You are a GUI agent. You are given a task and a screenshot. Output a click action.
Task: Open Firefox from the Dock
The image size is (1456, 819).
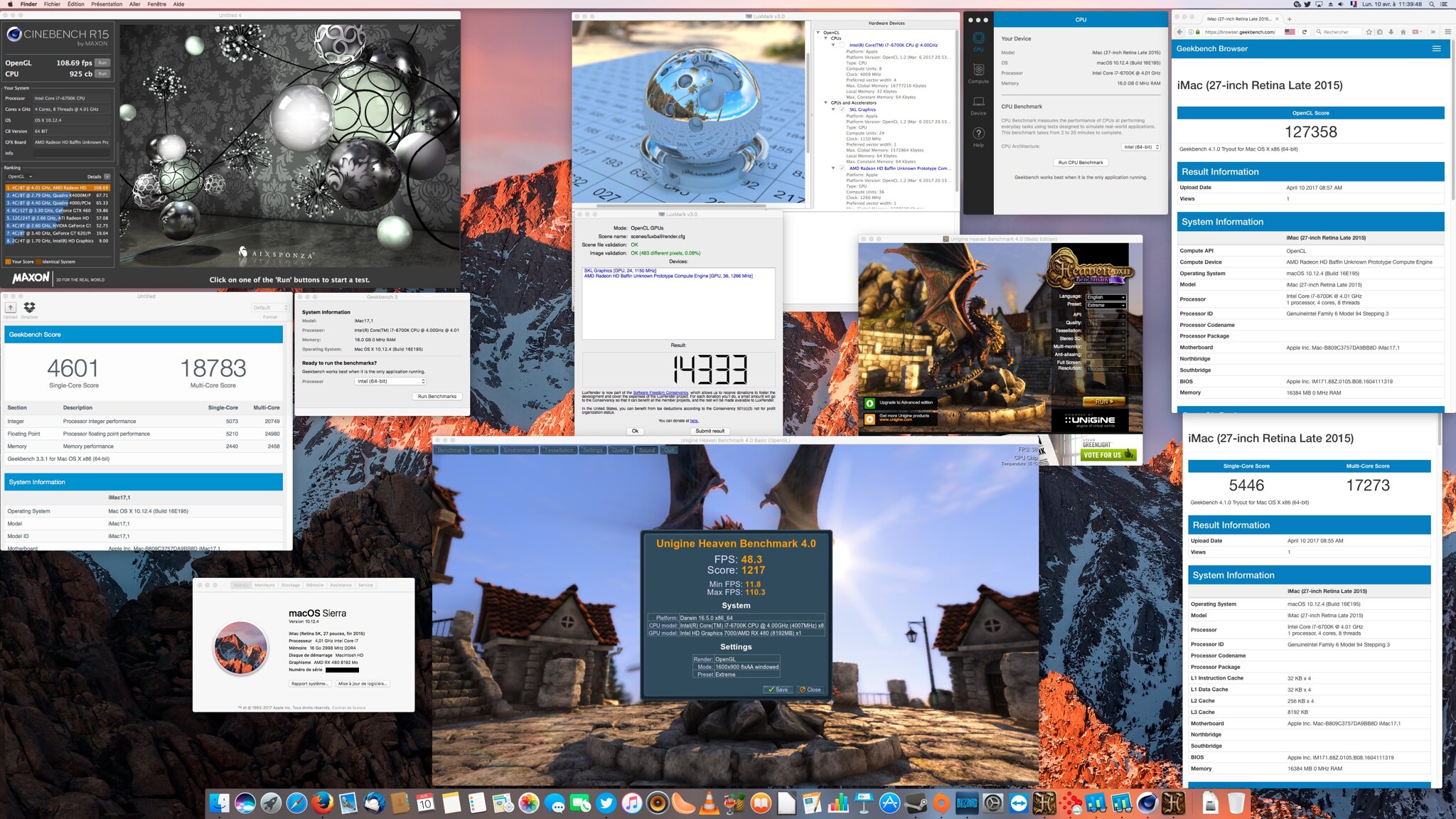[x=322, y=803]
